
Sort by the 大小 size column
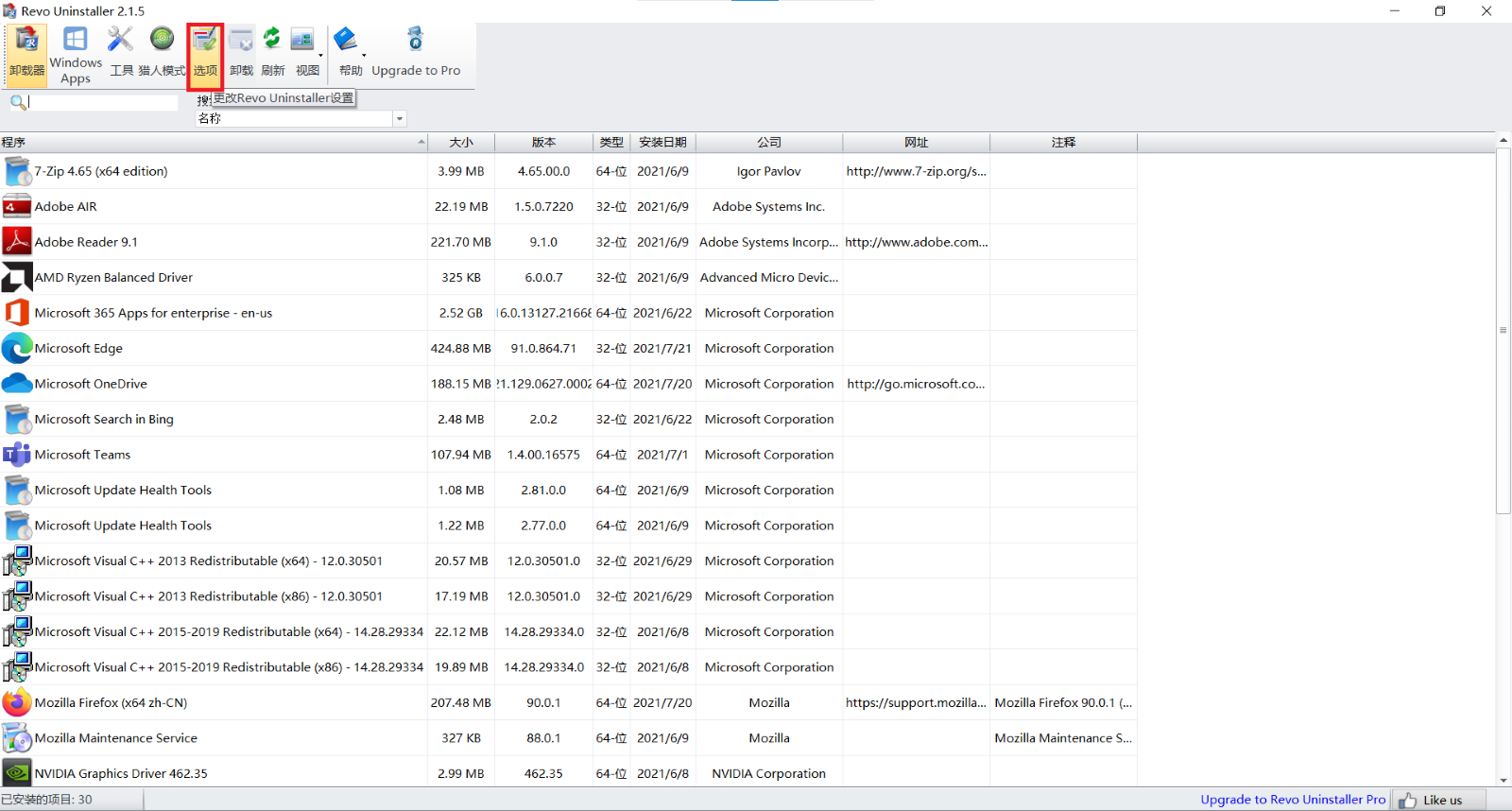click(x=461, y=143)
